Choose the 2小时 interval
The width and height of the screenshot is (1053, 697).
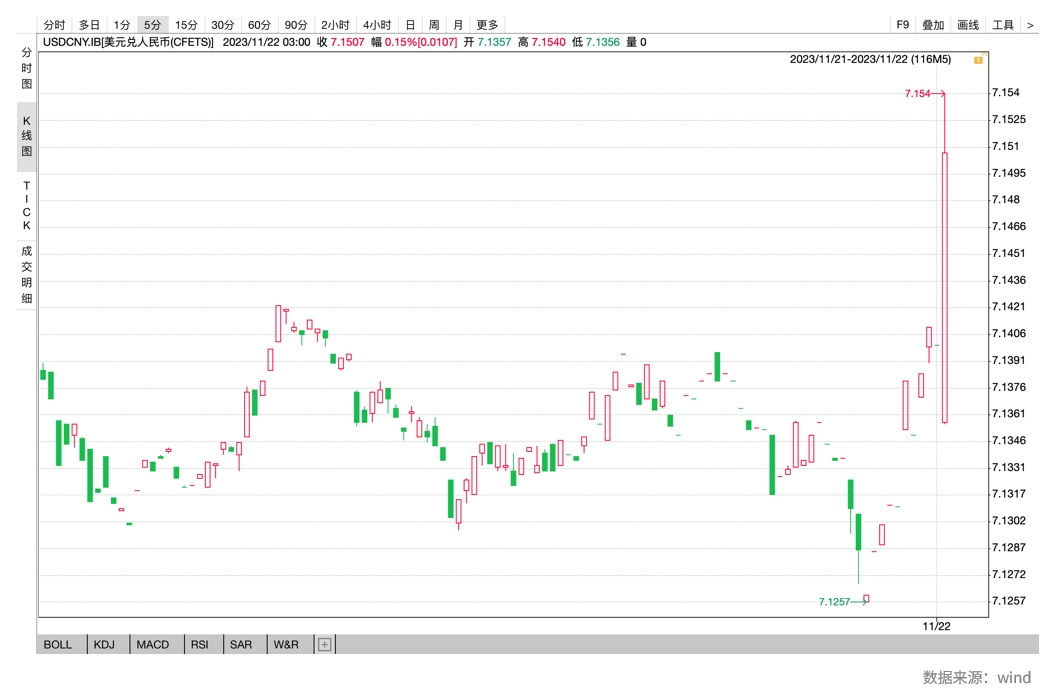[x=335, y=25]
